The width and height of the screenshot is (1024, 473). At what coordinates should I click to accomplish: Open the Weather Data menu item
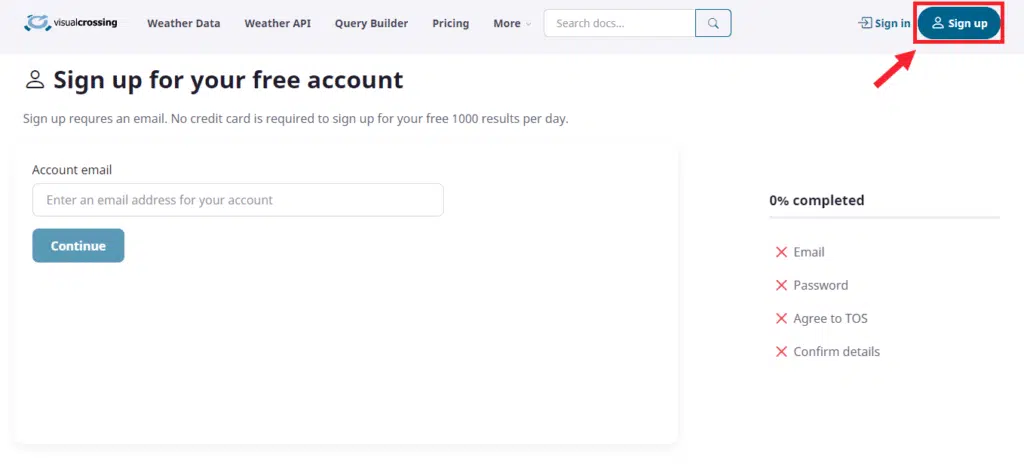pyautogui.click(x=183, y=23)
